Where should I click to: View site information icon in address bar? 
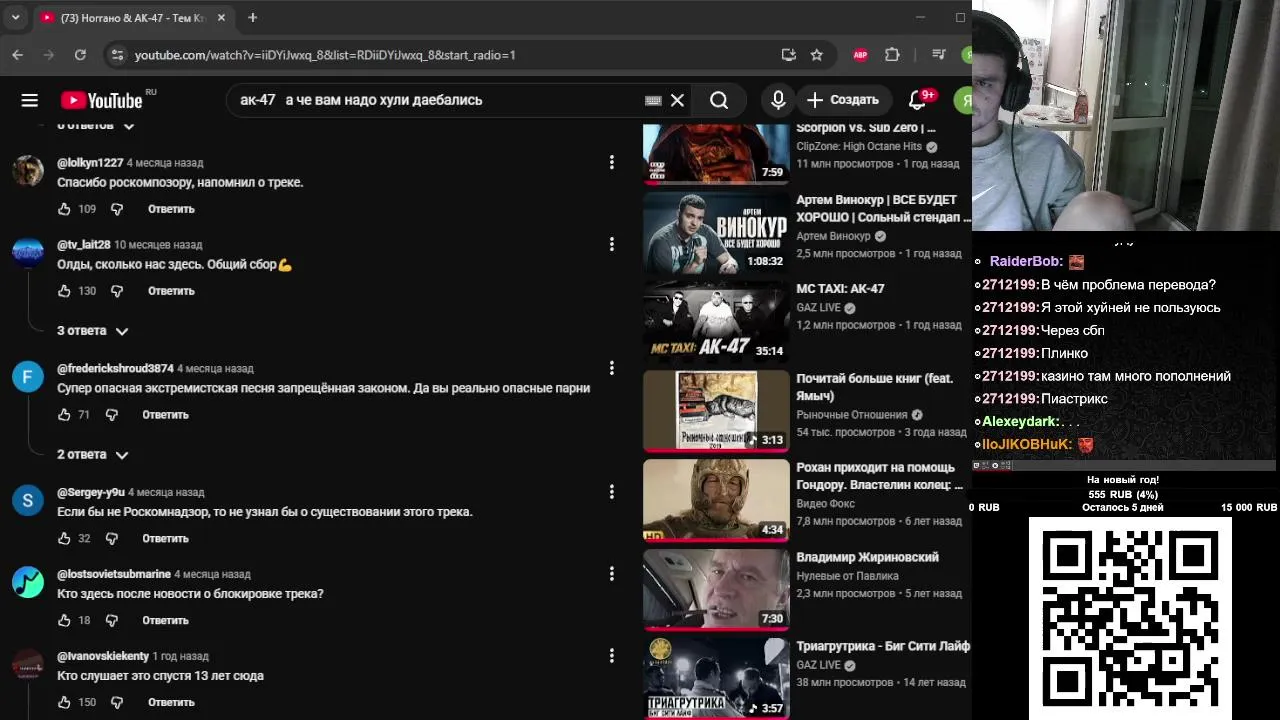[x=117, y=55]
